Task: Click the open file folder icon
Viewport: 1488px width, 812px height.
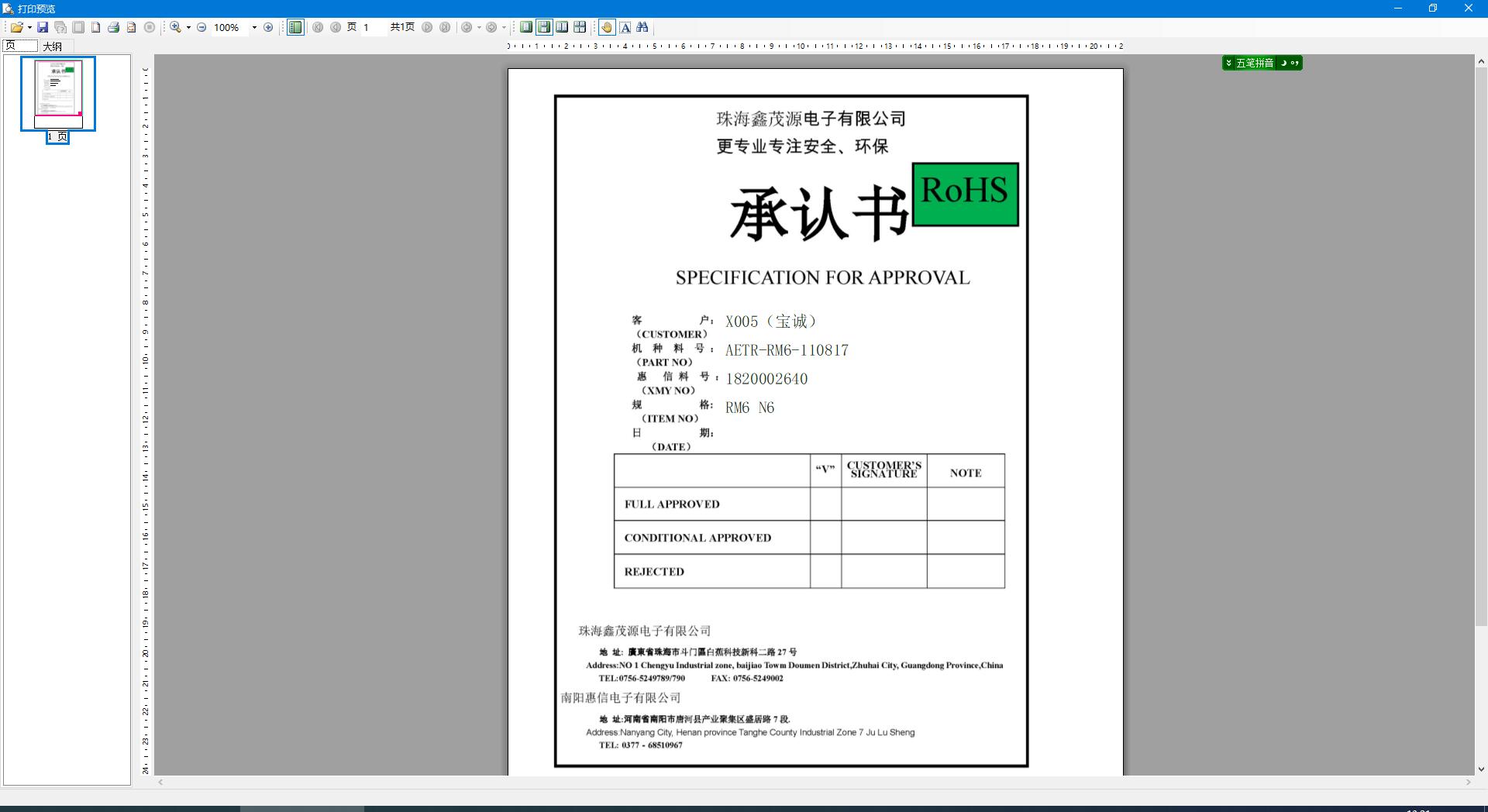Action: [16, 27]
